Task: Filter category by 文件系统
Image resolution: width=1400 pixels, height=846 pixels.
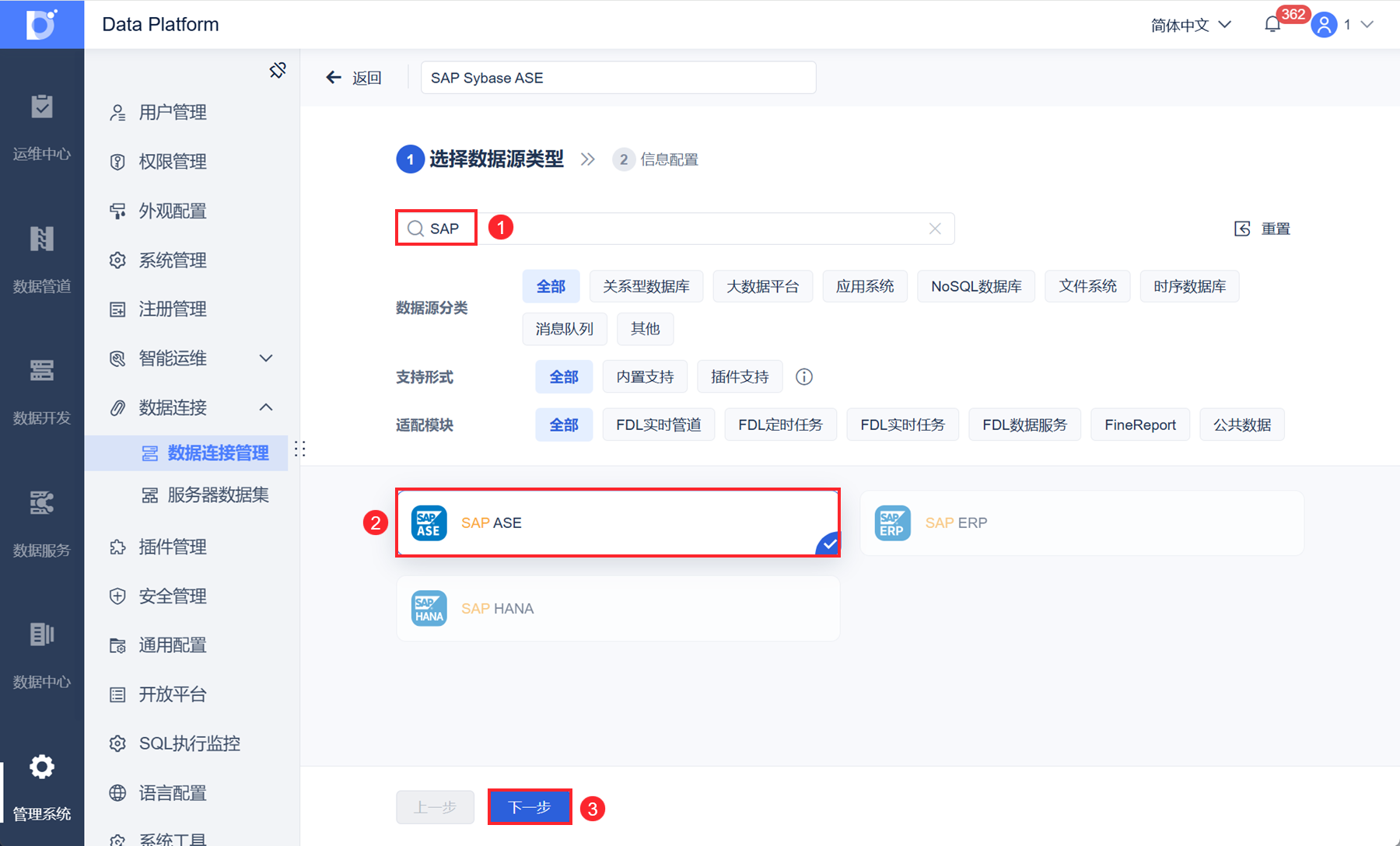Action: [1088, 287]
